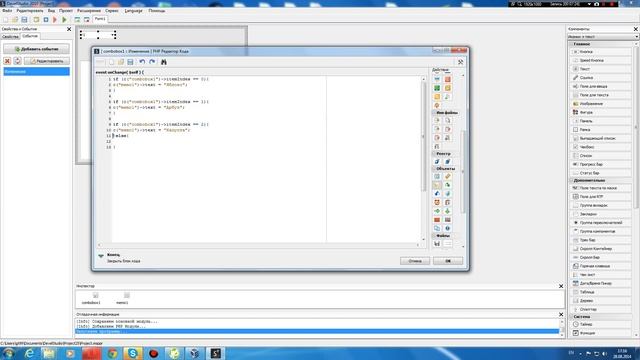Viewport: 640px width, 360px height.
Task: Select the Таймер component
Action: pos(600,324)
